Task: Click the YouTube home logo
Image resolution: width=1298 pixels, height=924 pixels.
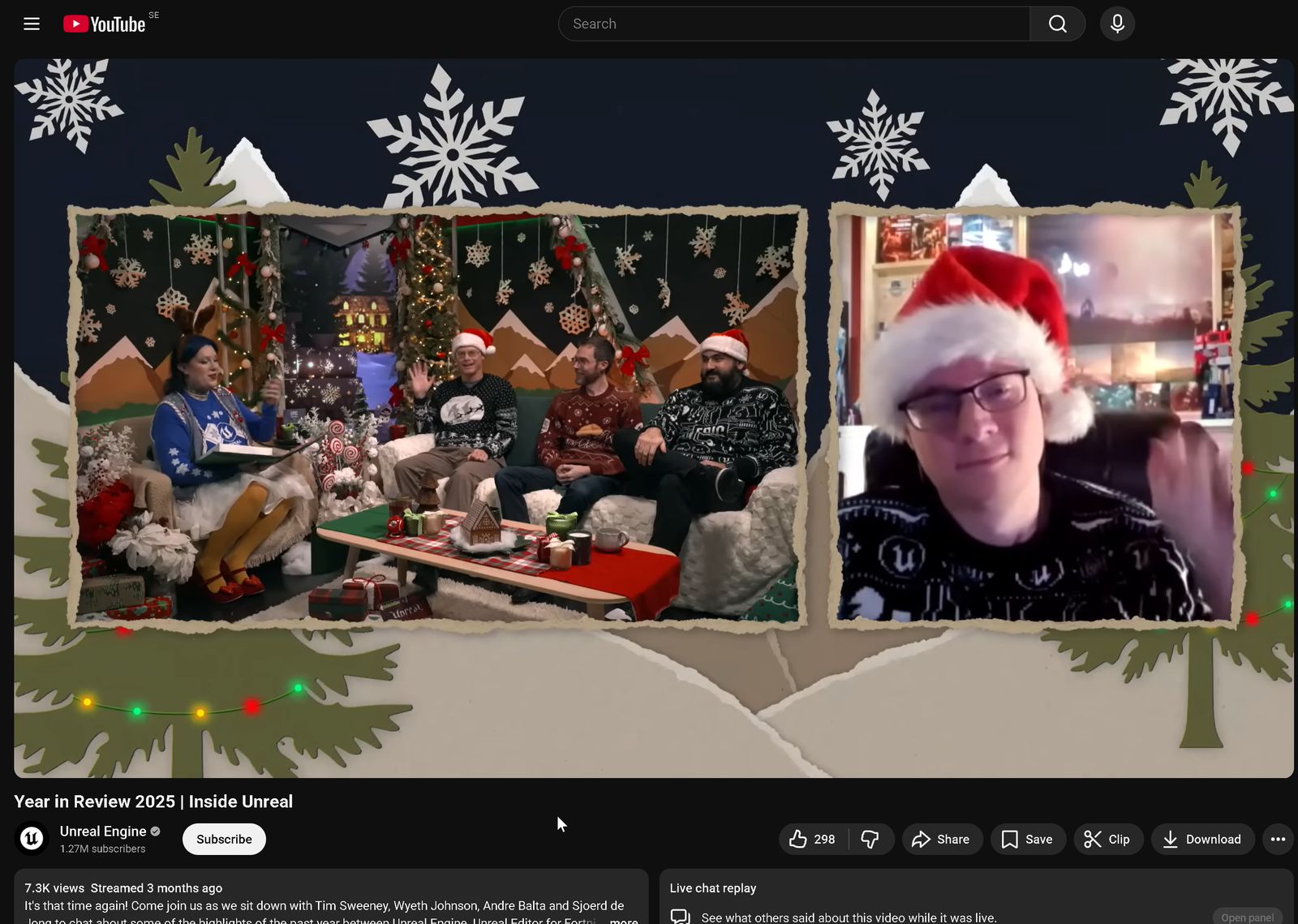Action: (x=105, y=24)
